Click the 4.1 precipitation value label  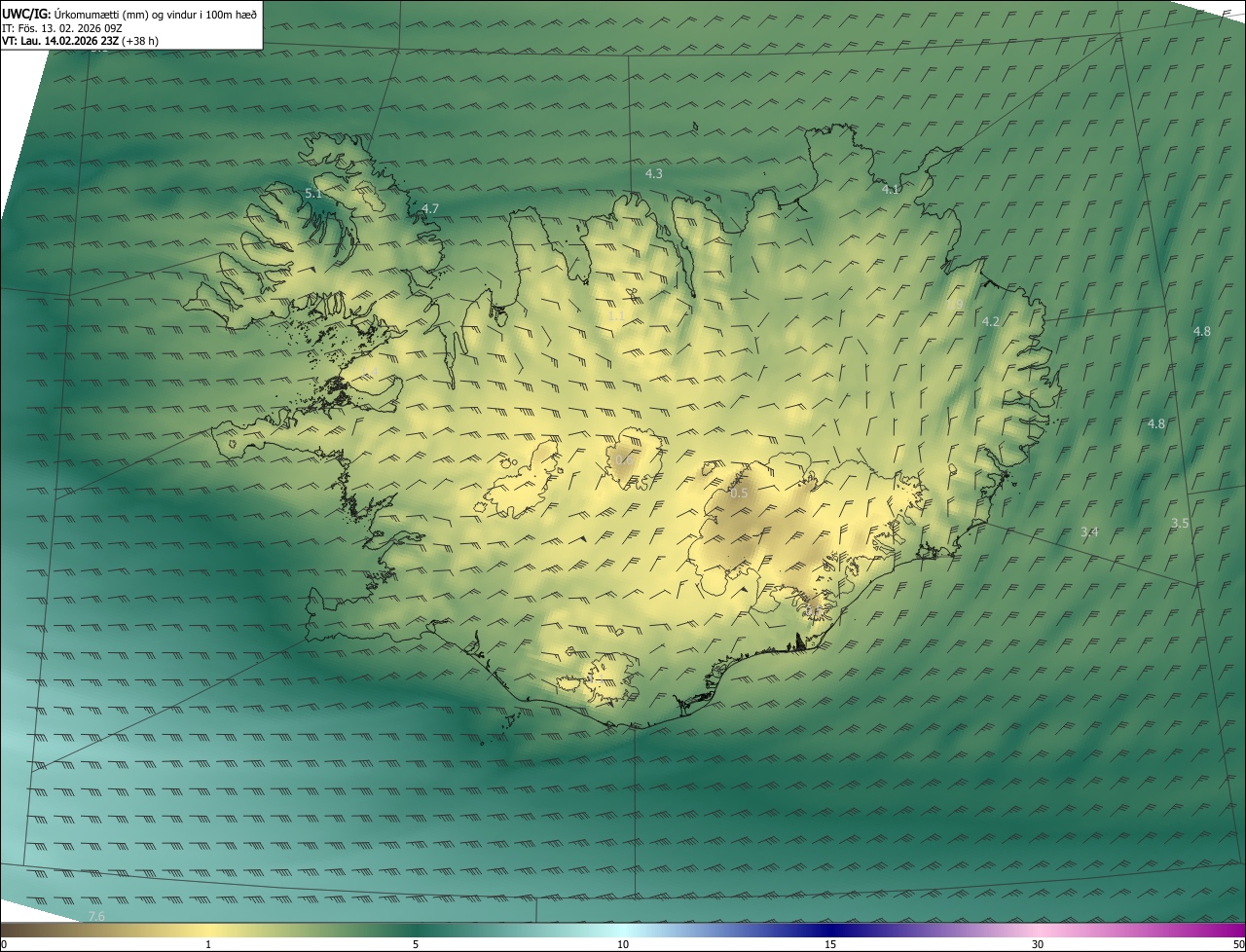pyautogui.click(x=891, y=189)
